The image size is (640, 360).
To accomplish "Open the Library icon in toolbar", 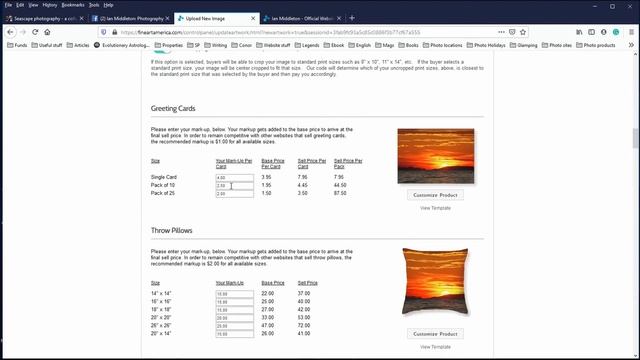I will (x=579, y=32).
